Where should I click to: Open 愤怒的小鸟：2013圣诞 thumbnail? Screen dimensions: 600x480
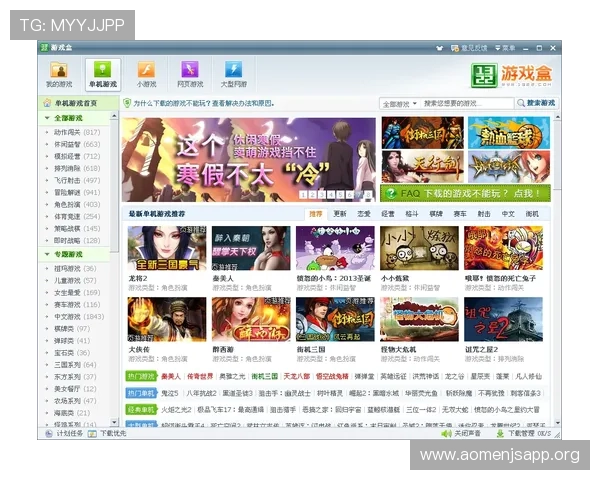coord(335,248)
